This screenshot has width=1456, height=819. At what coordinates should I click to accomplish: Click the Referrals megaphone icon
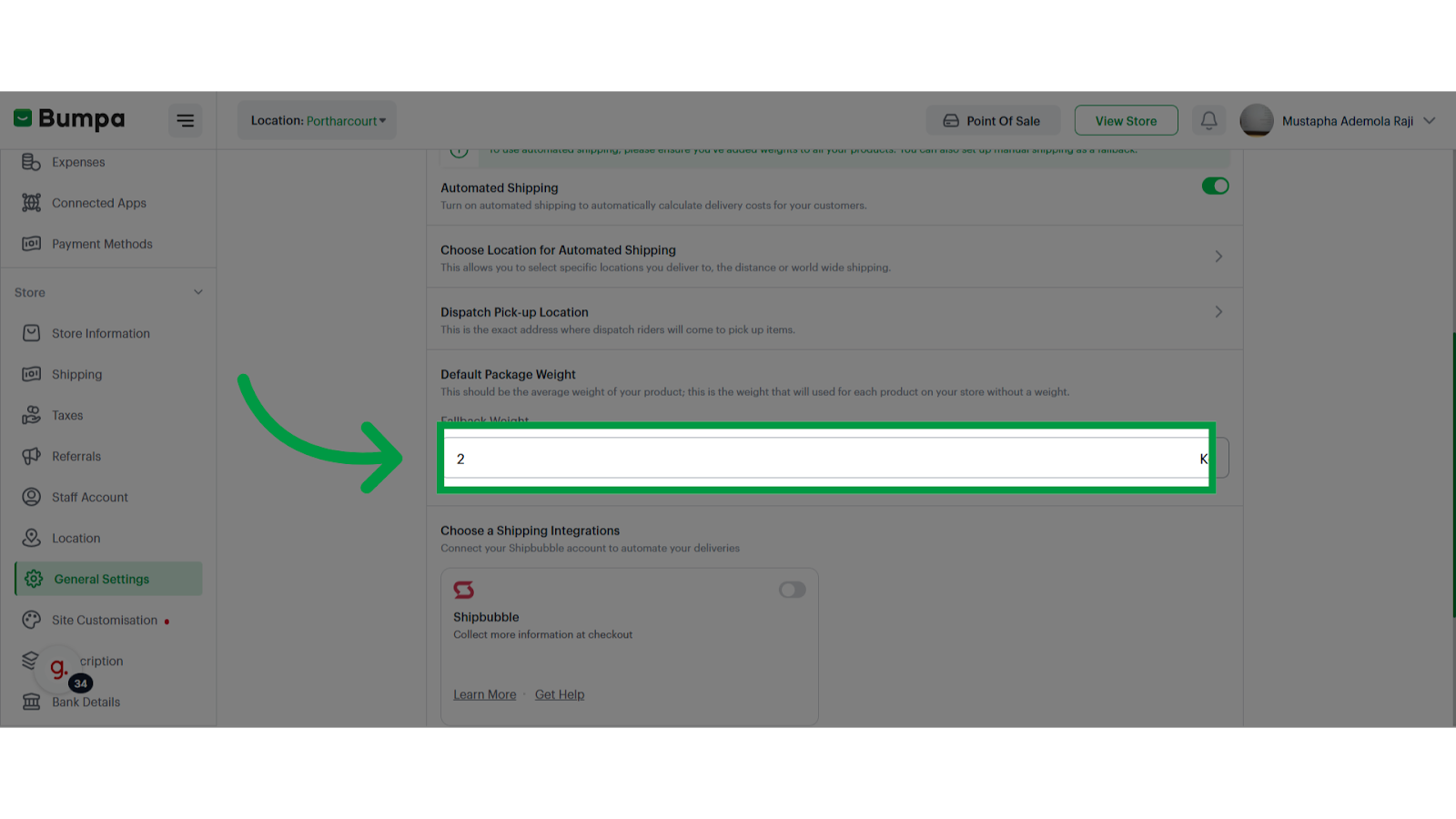[32, 456]
